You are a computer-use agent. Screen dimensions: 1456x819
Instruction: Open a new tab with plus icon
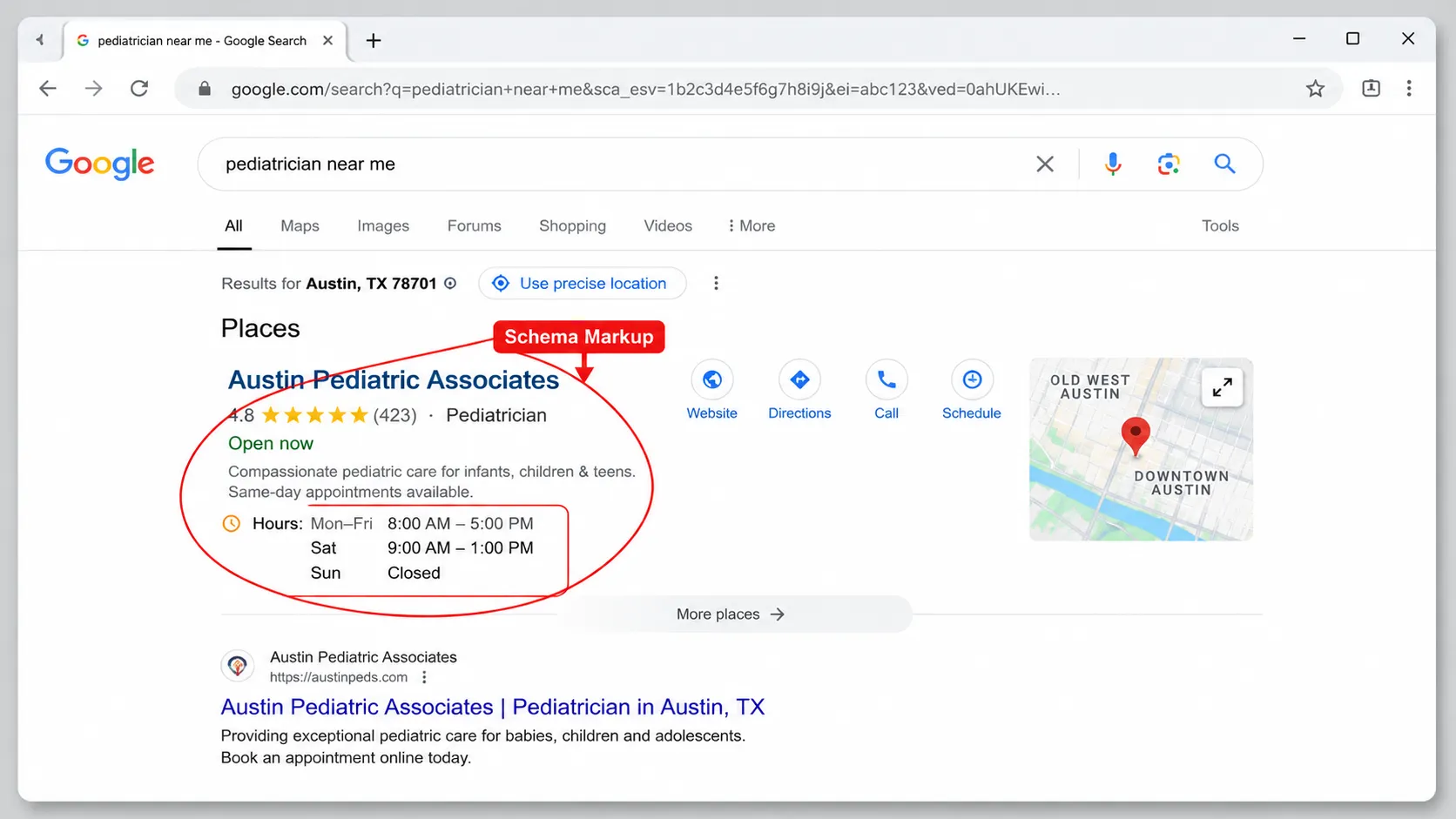pyautogui.click(x=374, y=41)
